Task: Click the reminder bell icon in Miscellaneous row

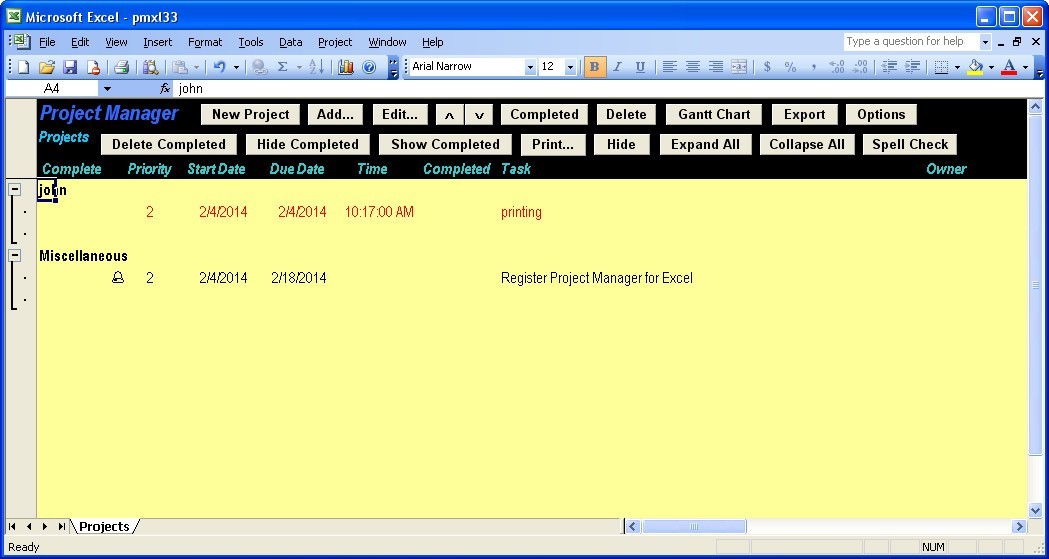Action: coord(118,277)
